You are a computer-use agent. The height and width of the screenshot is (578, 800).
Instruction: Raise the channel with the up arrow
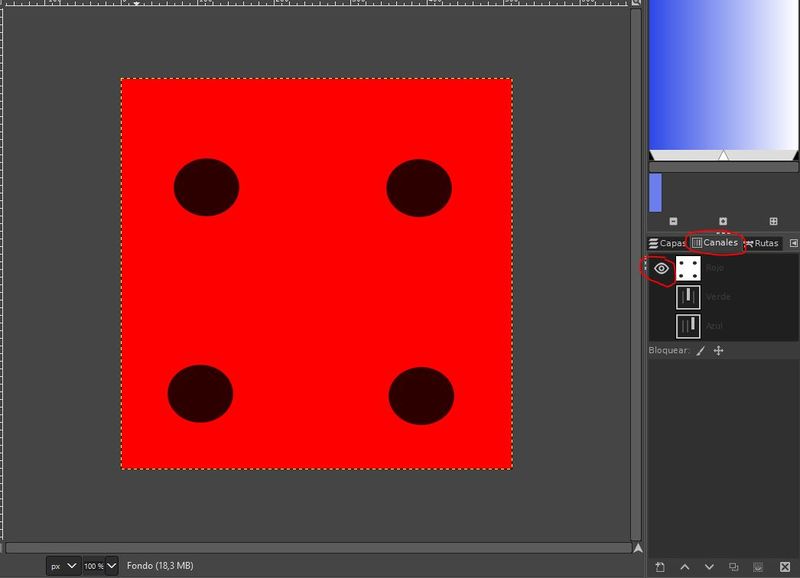tap(685, 567)
